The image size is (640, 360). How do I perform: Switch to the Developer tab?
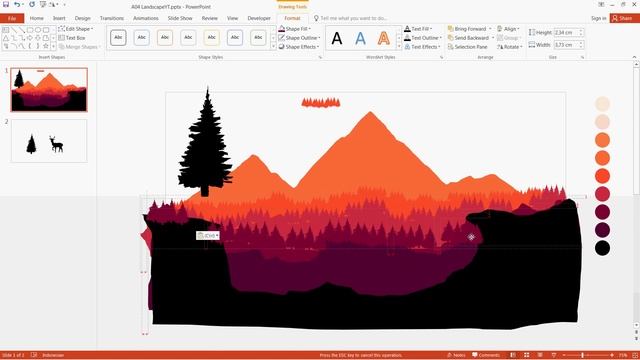click(259, 18)
